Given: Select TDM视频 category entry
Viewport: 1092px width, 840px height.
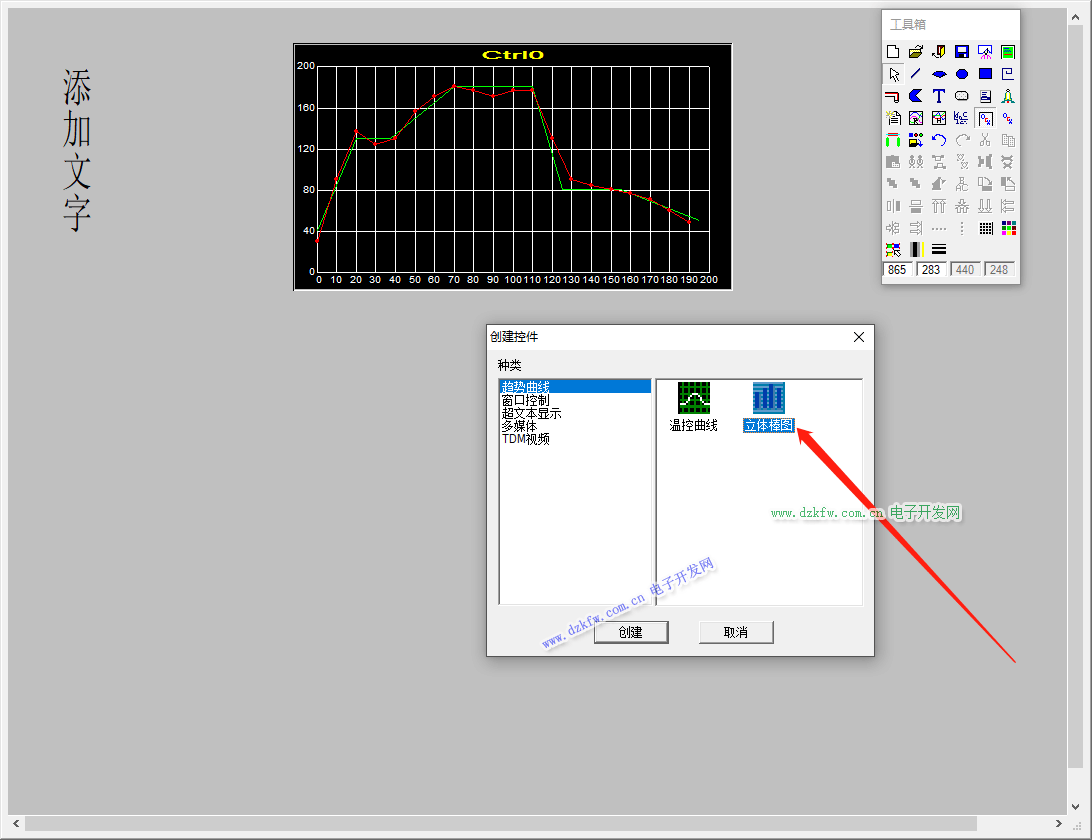Looking at the screenshot, I should tap(525, 439).
